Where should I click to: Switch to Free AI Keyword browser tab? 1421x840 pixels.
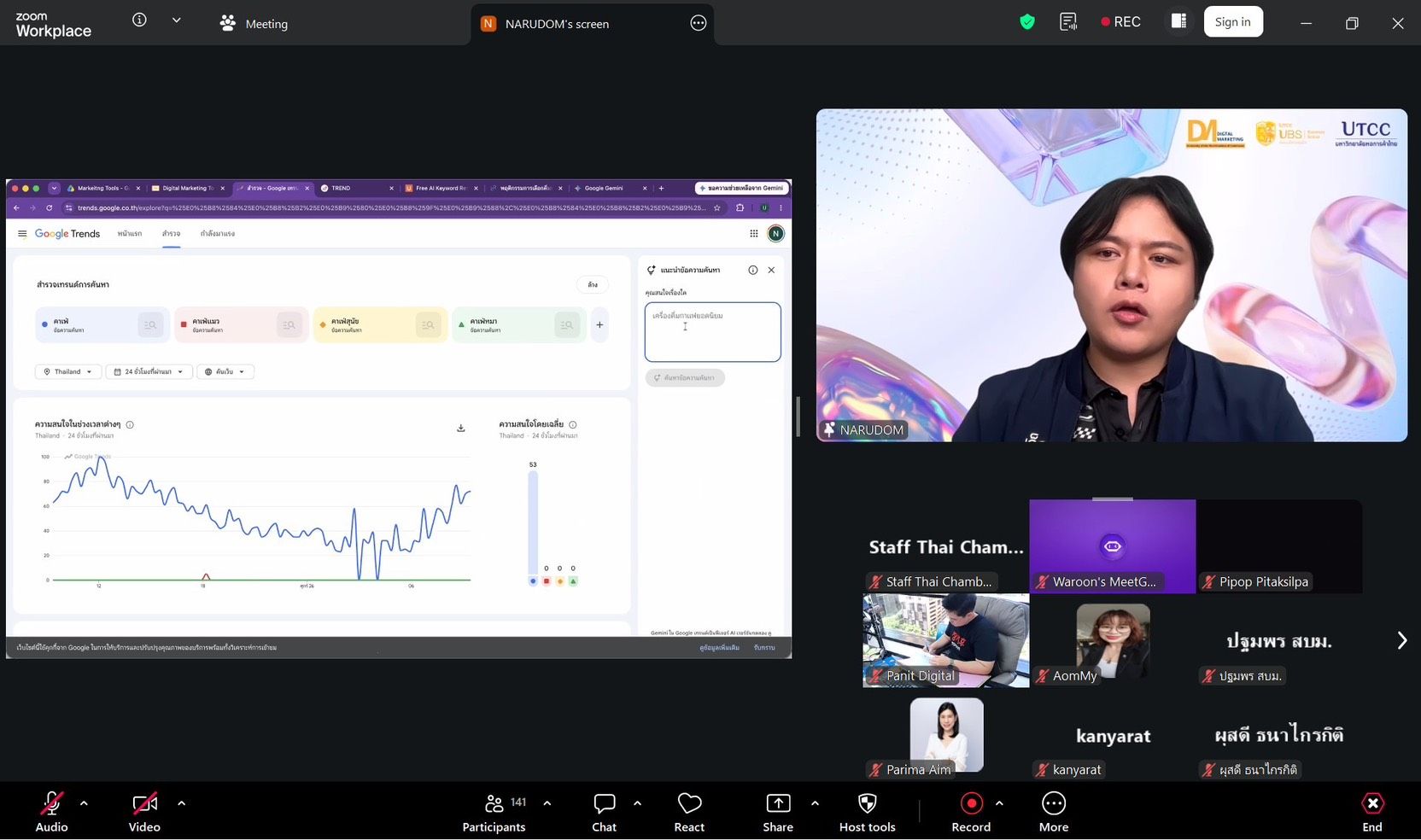click(441, 188)
